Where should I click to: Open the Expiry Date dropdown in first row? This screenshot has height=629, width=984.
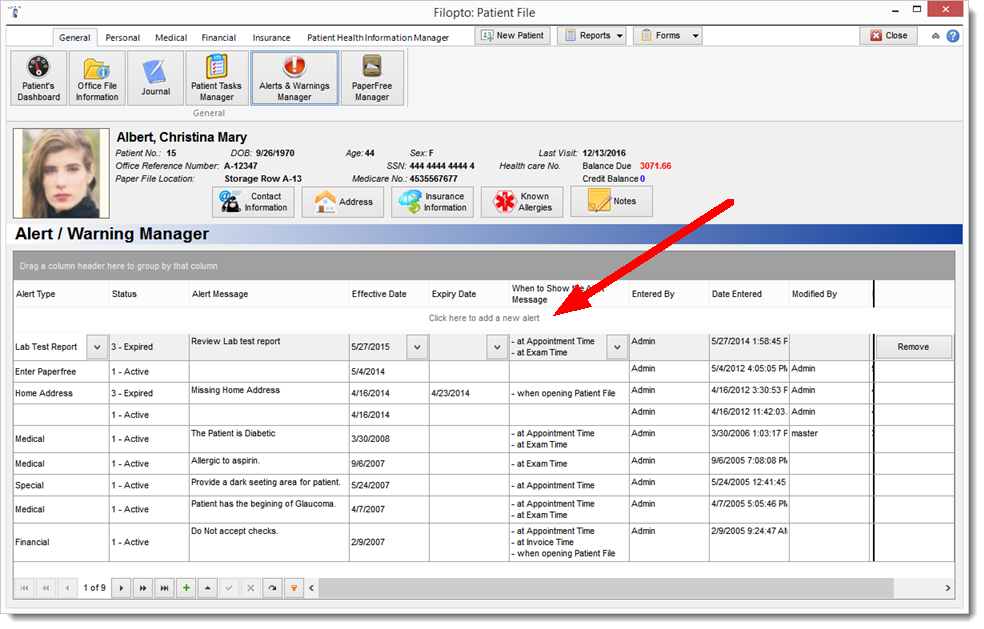(497, 347)
